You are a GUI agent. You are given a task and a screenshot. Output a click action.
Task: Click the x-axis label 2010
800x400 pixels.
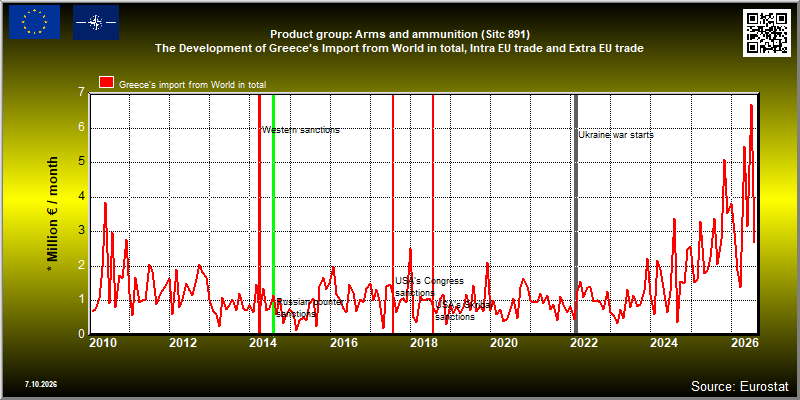point(102,343)
